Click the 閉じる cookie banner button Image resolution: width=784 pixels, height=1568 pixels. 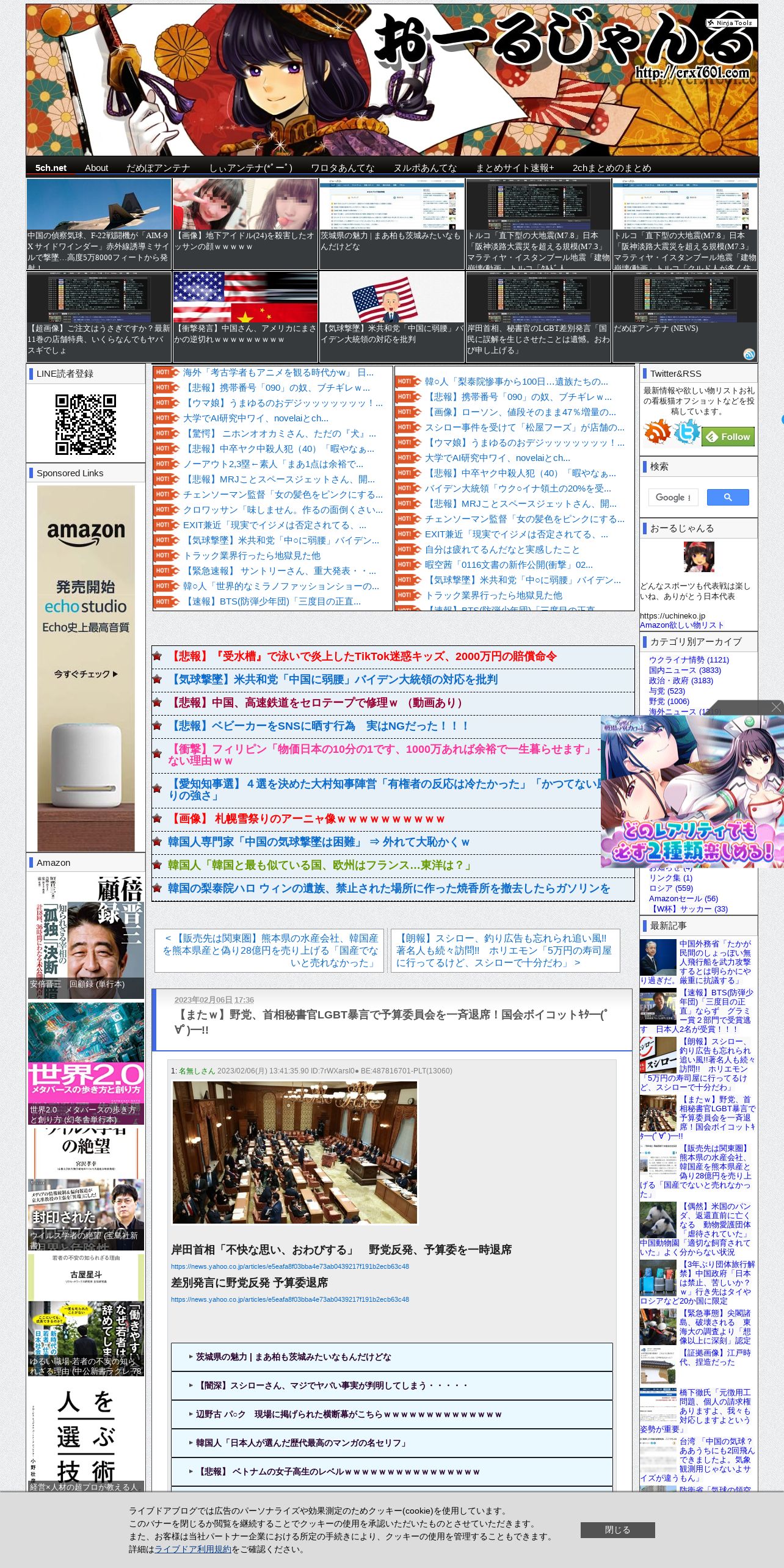click(617, 1530)
